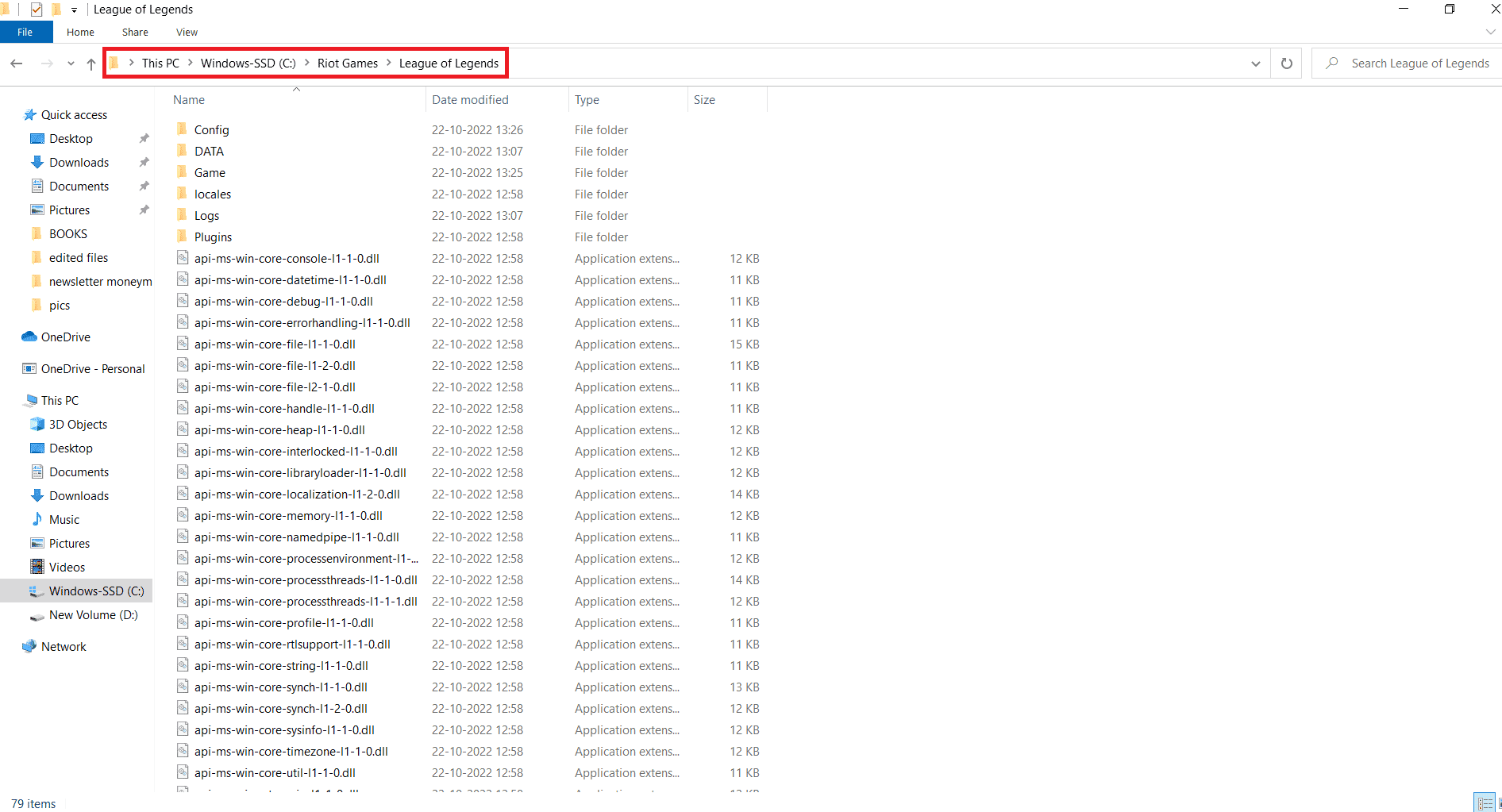Sort by the Date modified column header
Screen dimensions: 1502x812
[470, 100]
